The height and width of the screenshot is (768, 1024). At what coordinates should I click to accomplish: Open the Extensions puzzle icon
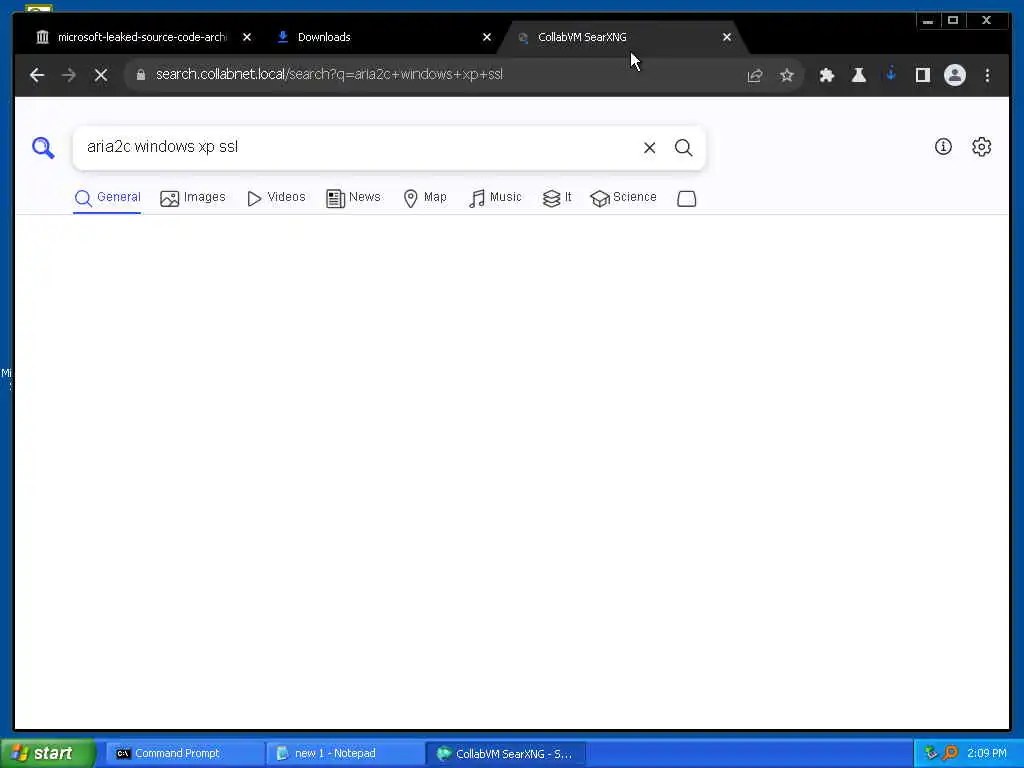827,75
